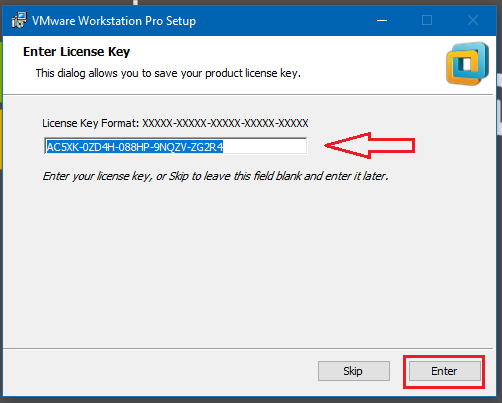Focus the license key input field
This screenshot has height=403, width=502.
click(176, 146)
